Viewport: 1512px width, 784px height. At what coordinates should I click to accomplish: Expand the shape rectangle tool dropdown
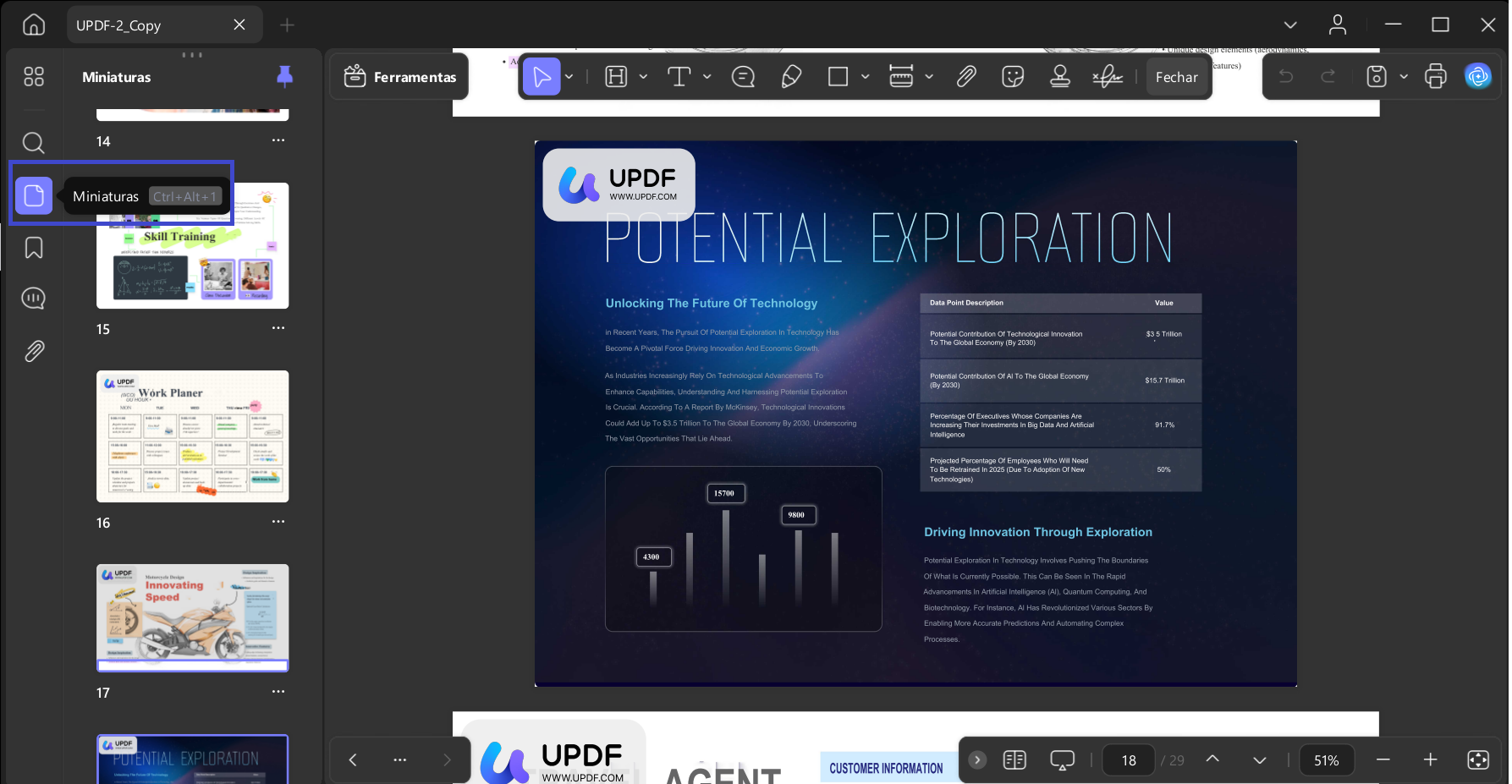pos(865,77)
